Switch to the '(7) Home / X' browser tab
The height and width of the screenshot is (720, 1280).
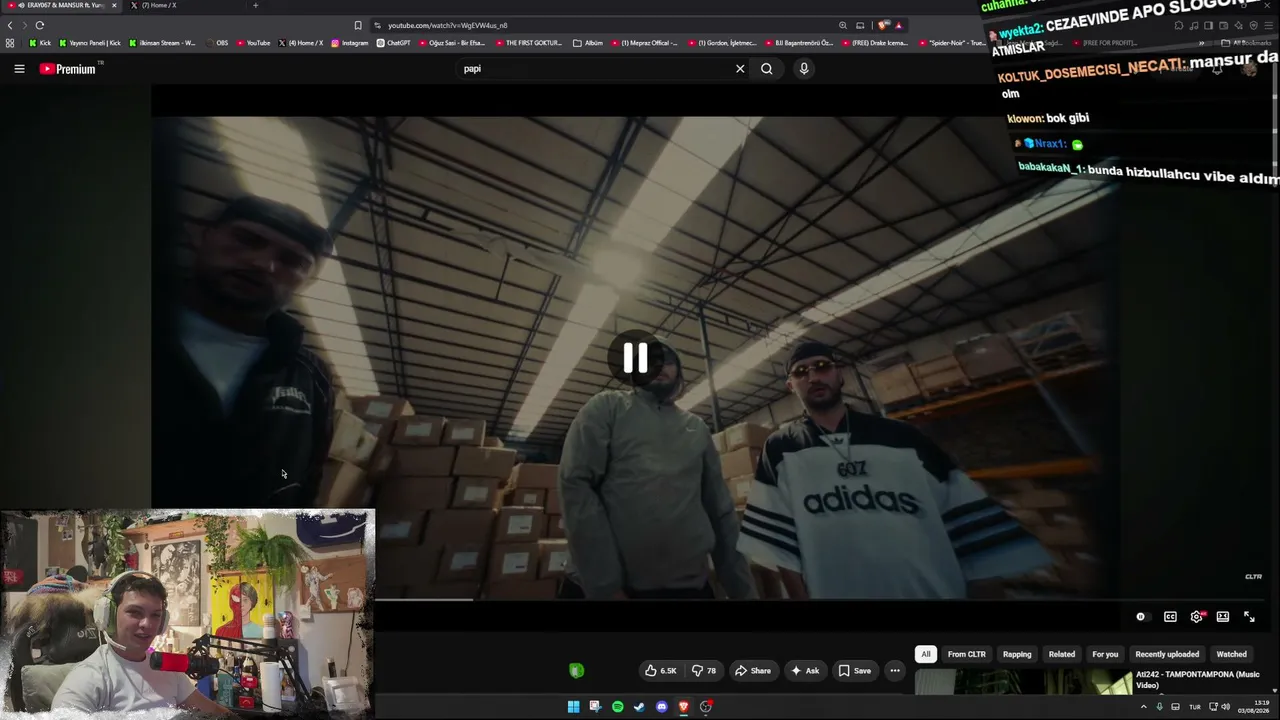point(159,5)
